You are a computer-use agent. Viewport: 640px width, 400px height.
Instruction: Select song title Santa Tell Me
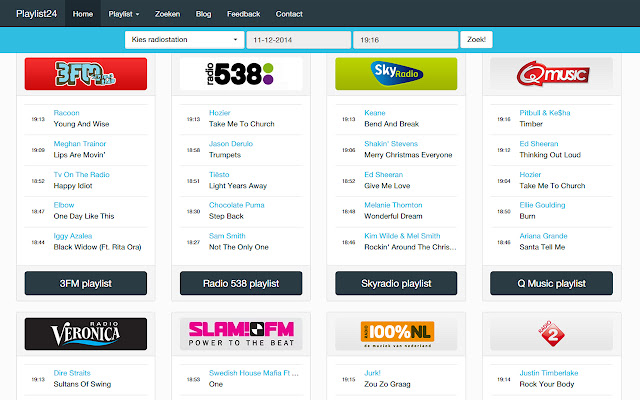click(x=542, y=247)
